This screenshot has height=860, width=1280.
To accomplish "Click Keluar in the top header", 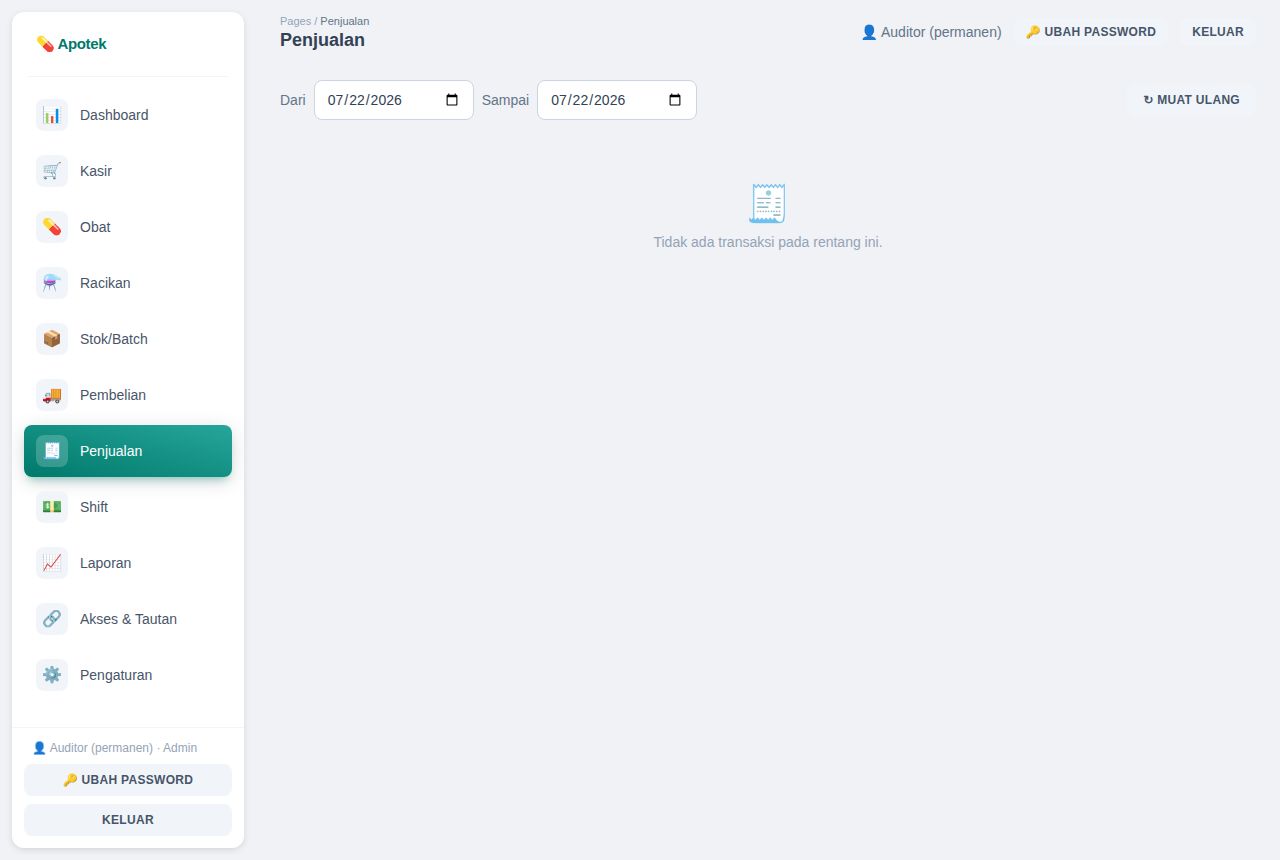I will (x=1218, y=32).
